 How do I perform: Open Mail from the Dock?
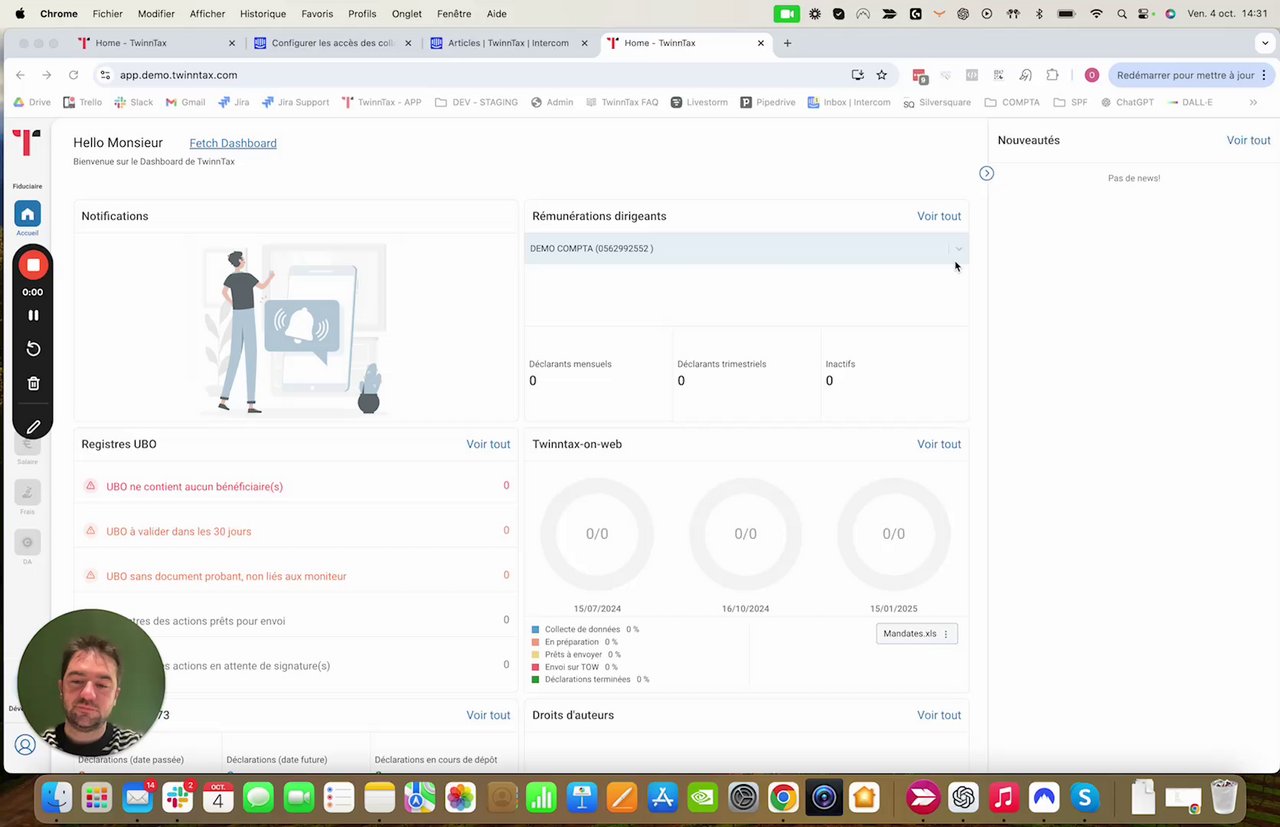138,797
